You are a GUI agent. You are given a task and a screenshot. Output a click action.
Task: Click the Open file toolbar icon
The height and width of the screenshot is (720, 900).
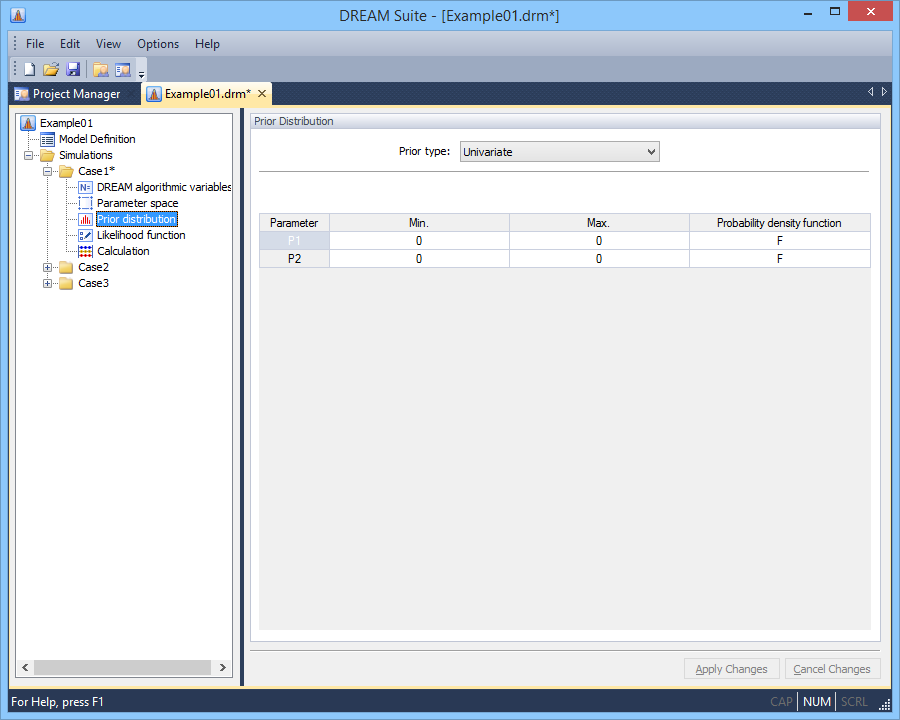click(x=51, y=69)
